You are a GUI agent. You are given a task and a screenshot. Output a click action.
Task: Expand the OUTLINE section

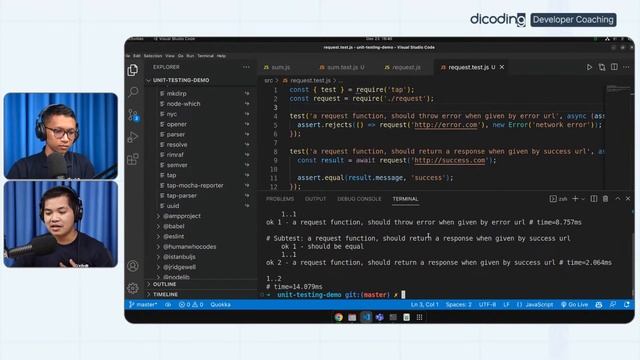164,284
